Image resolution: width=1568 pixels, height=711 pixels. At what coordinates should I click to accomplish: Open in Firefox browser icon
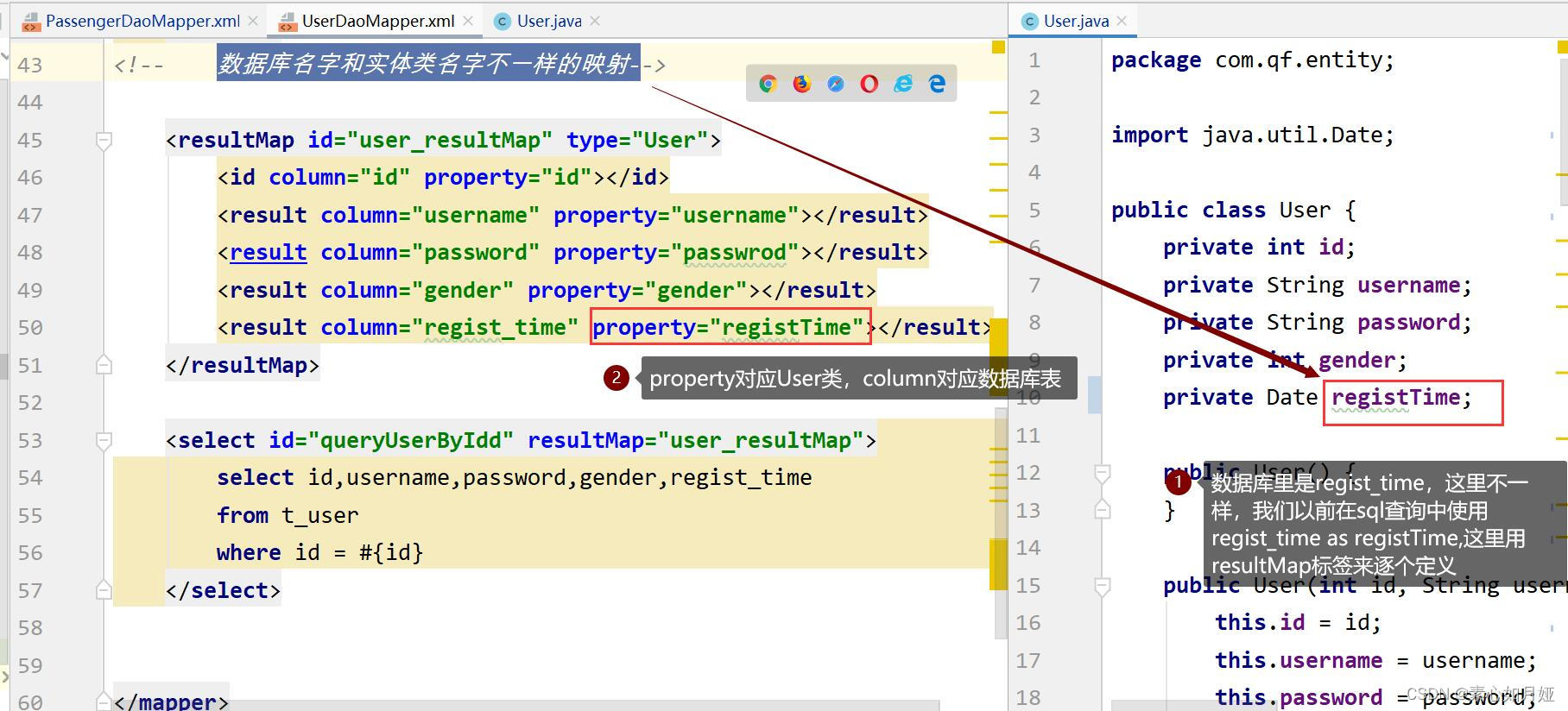pyautogui.click(x=802, y=84)
